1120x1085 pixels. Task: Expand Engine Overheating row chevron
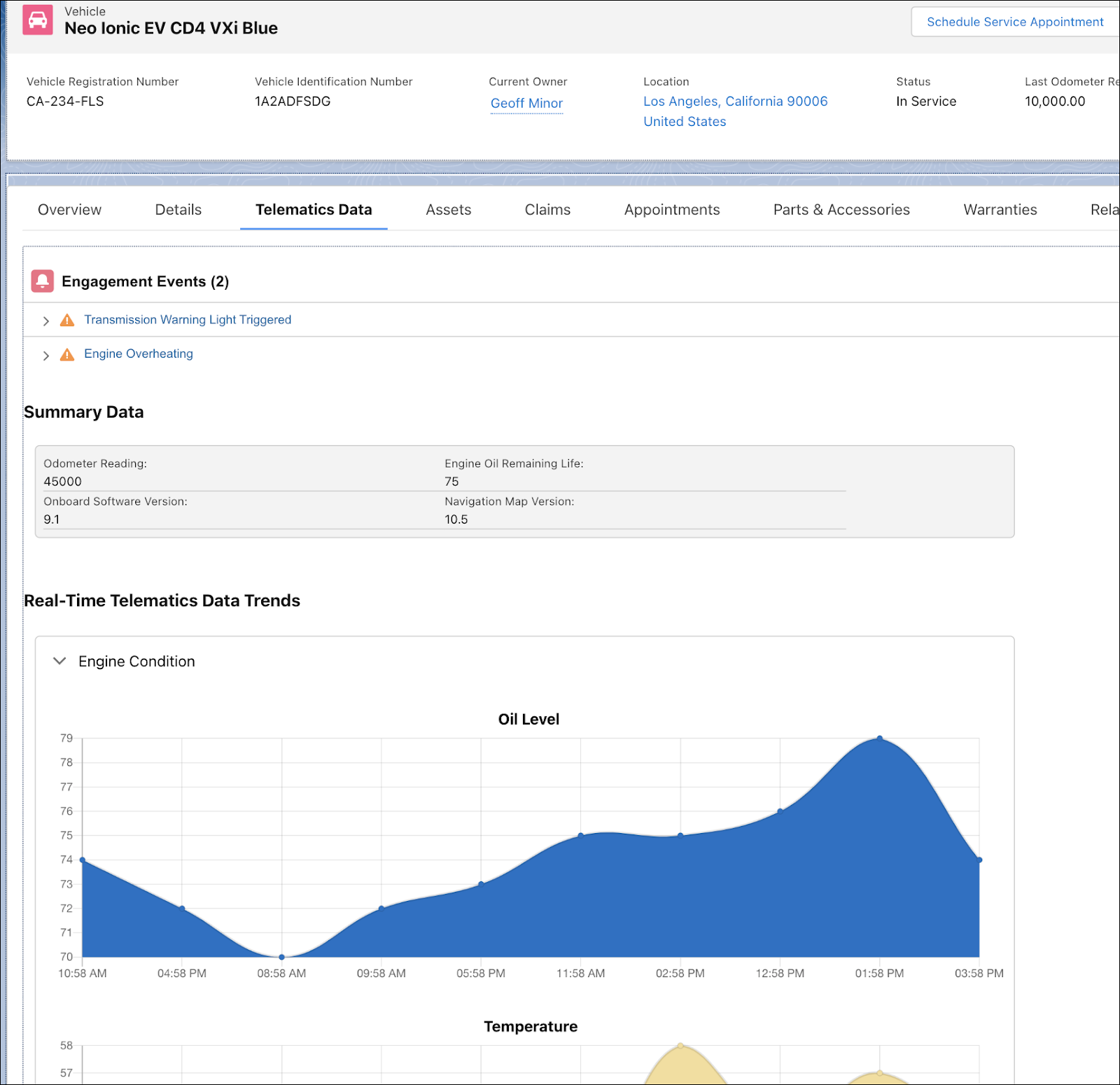click(46, 356)
